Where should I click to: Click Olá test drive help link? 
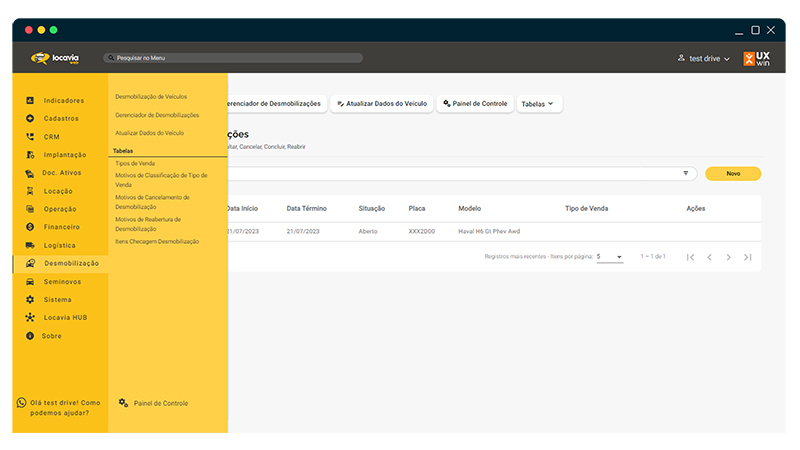59,408
